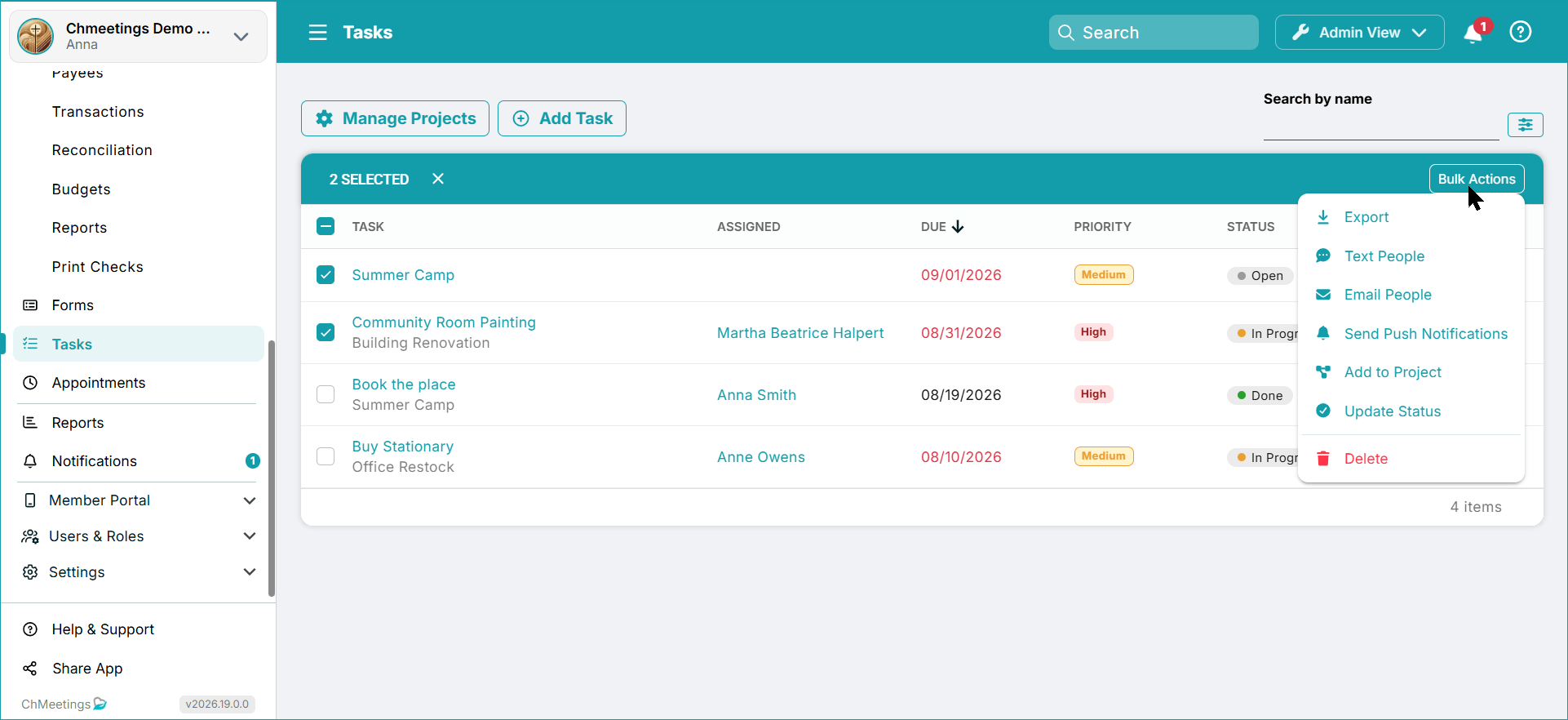Viewport: 1568px width, 720px height.
Task: Open the help question mark icon
Action: click(x=1521, y=33)
